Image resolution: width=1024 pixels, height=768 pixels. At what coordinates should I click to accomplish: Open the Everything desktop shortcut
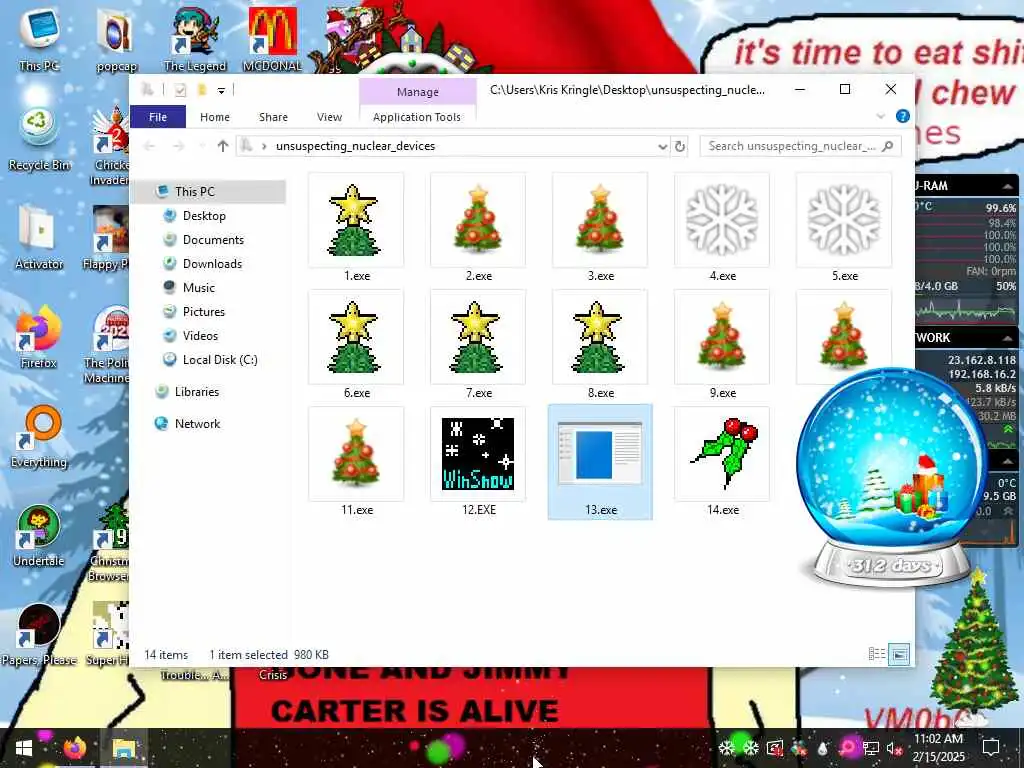pos(39,436)
